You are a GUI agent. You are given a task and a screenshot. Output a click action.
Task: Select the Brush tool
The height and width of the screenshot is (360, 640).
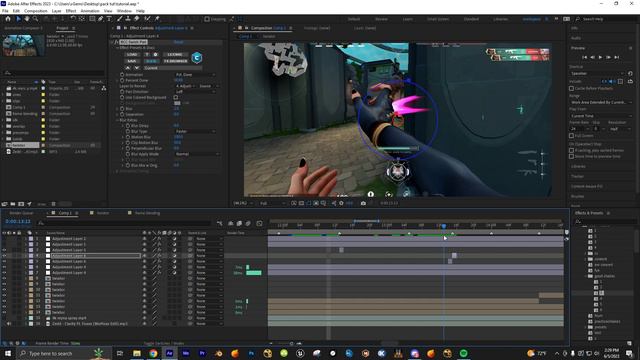coord(120,19)
